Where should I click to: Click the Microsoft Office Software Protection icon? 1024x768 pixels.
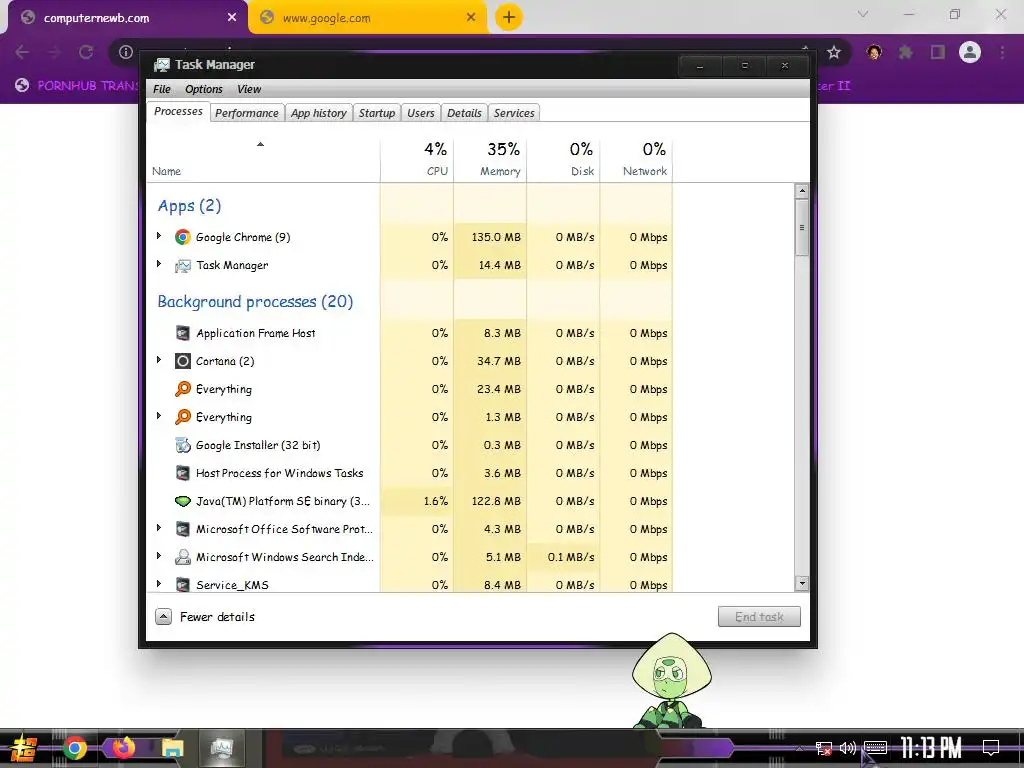[183, 529]
